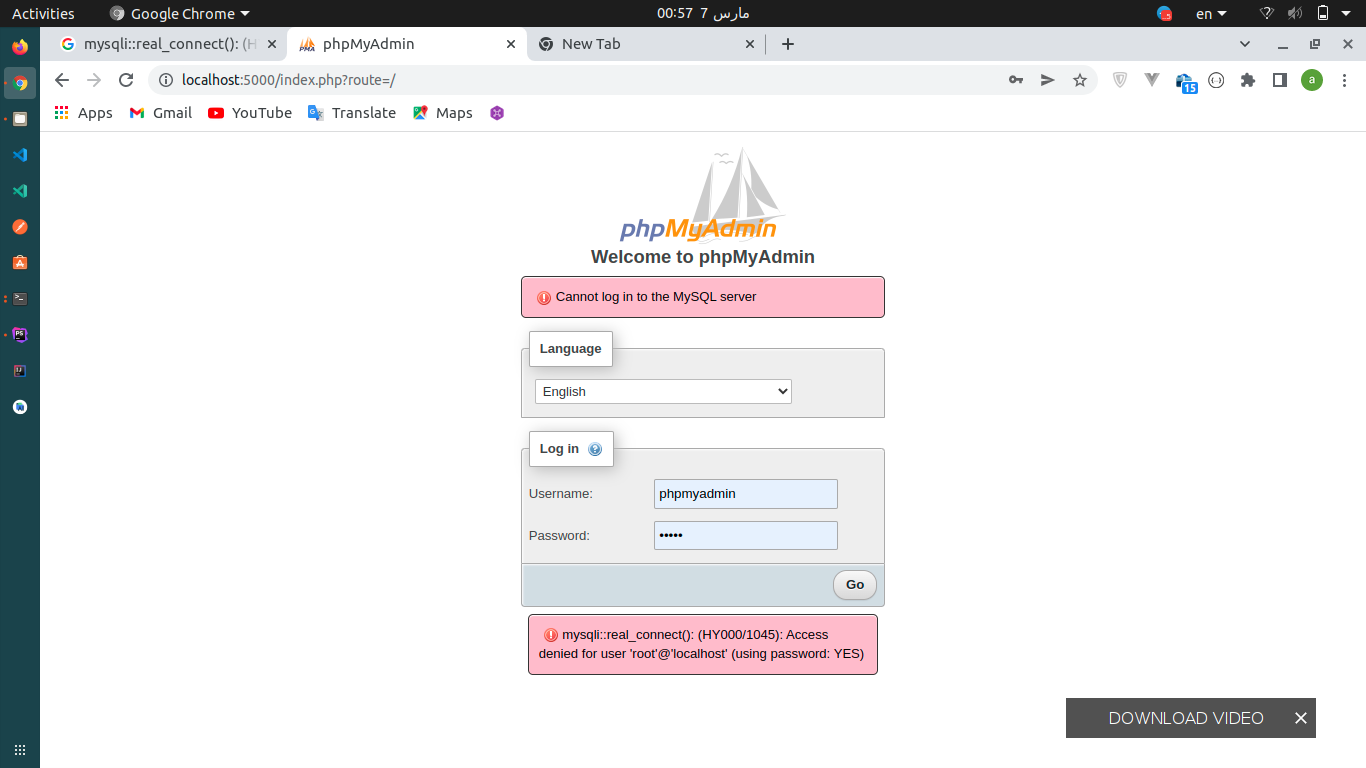
Task: Dismiss the DOWNLOAD VIDEO banner
Action: tap(1301, 718)
